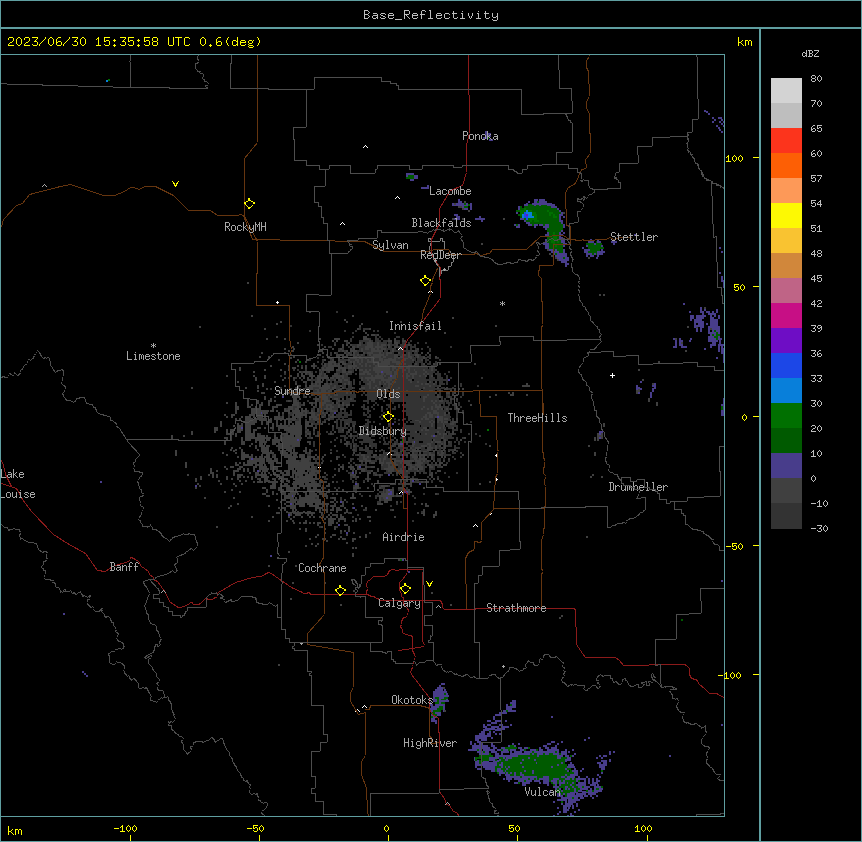Select the magenta 42 dBZ legend swatch
The height and width of the screenshot is (842, 862).
coord(786,315)
